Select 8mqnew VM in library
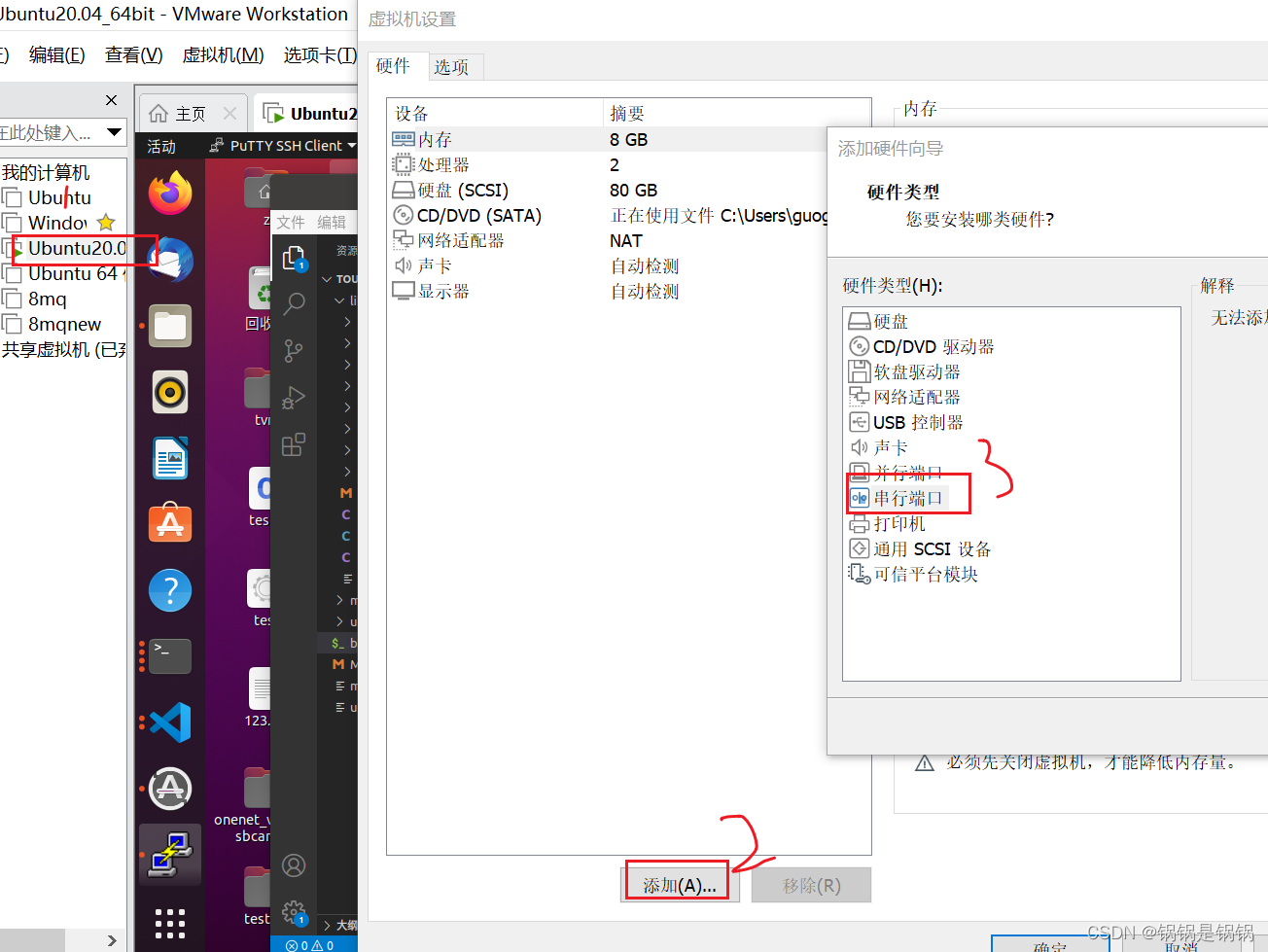 pos(64,324)
